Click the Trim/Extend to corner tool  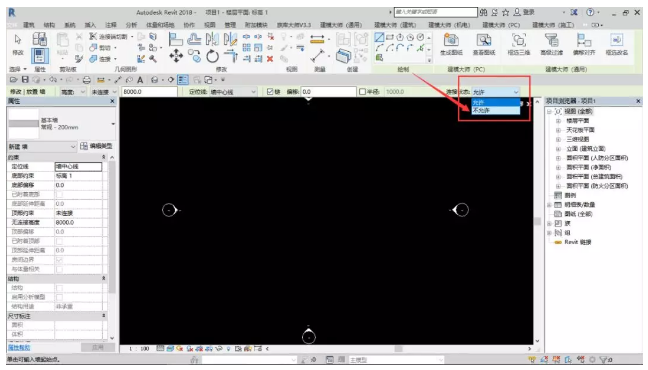click(231, 56)
